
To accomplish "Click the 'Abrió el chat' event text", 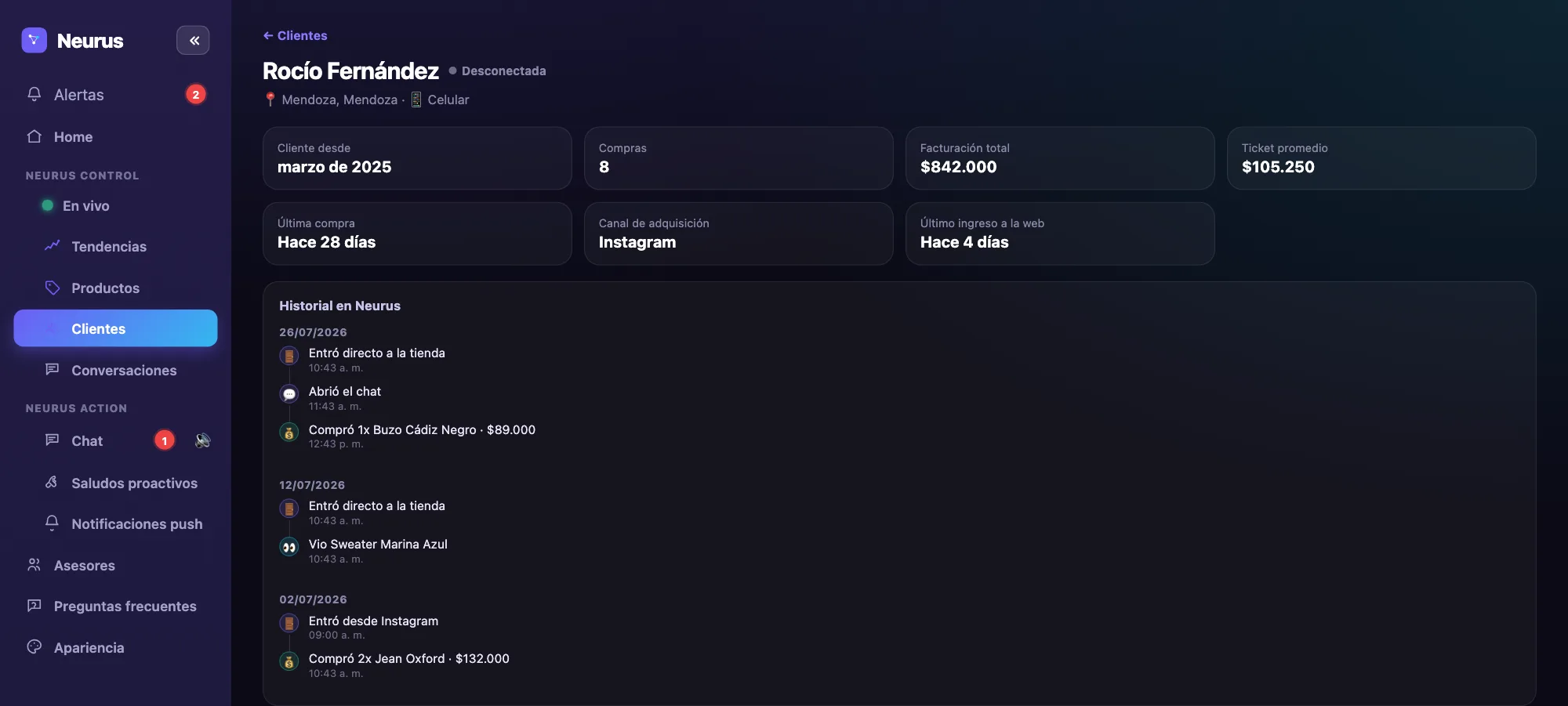I will point(345,391).
